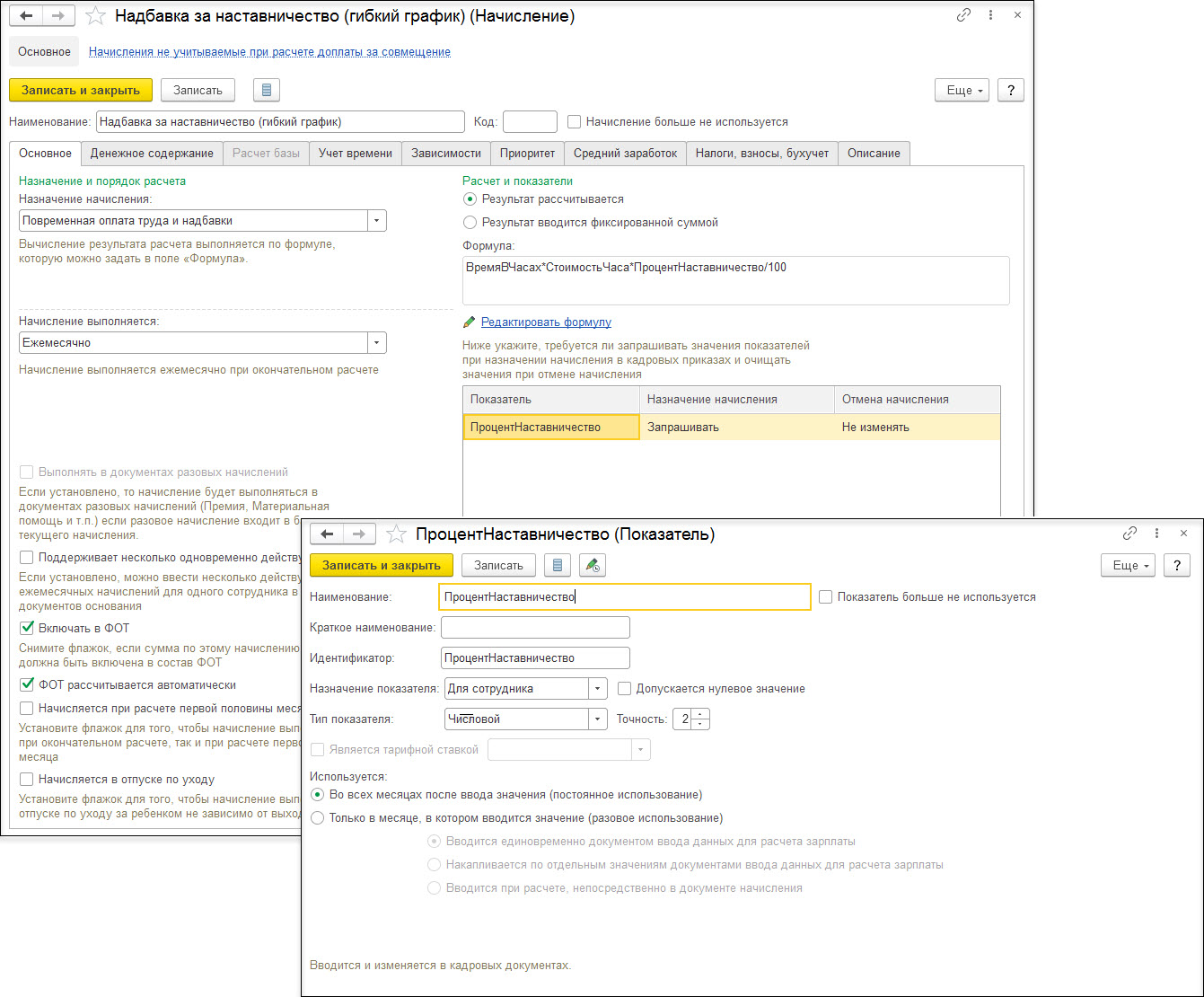Select 'Результат вводится фиксированной суммой' radio button
1204x997 pixels.
(x=470, y=222)
